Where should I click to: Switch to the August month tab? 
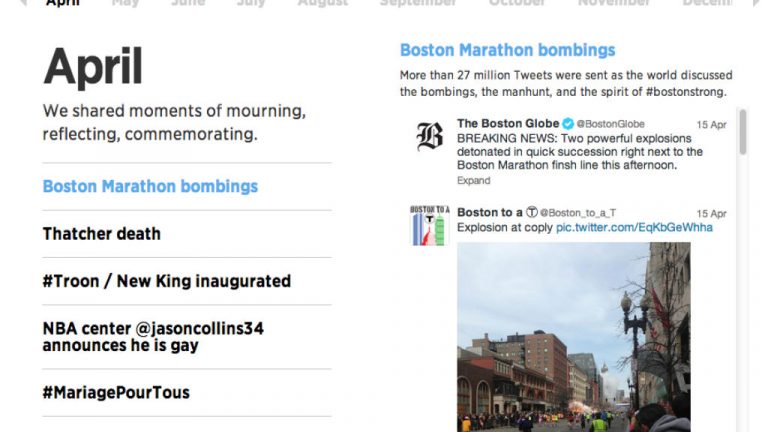323,2
